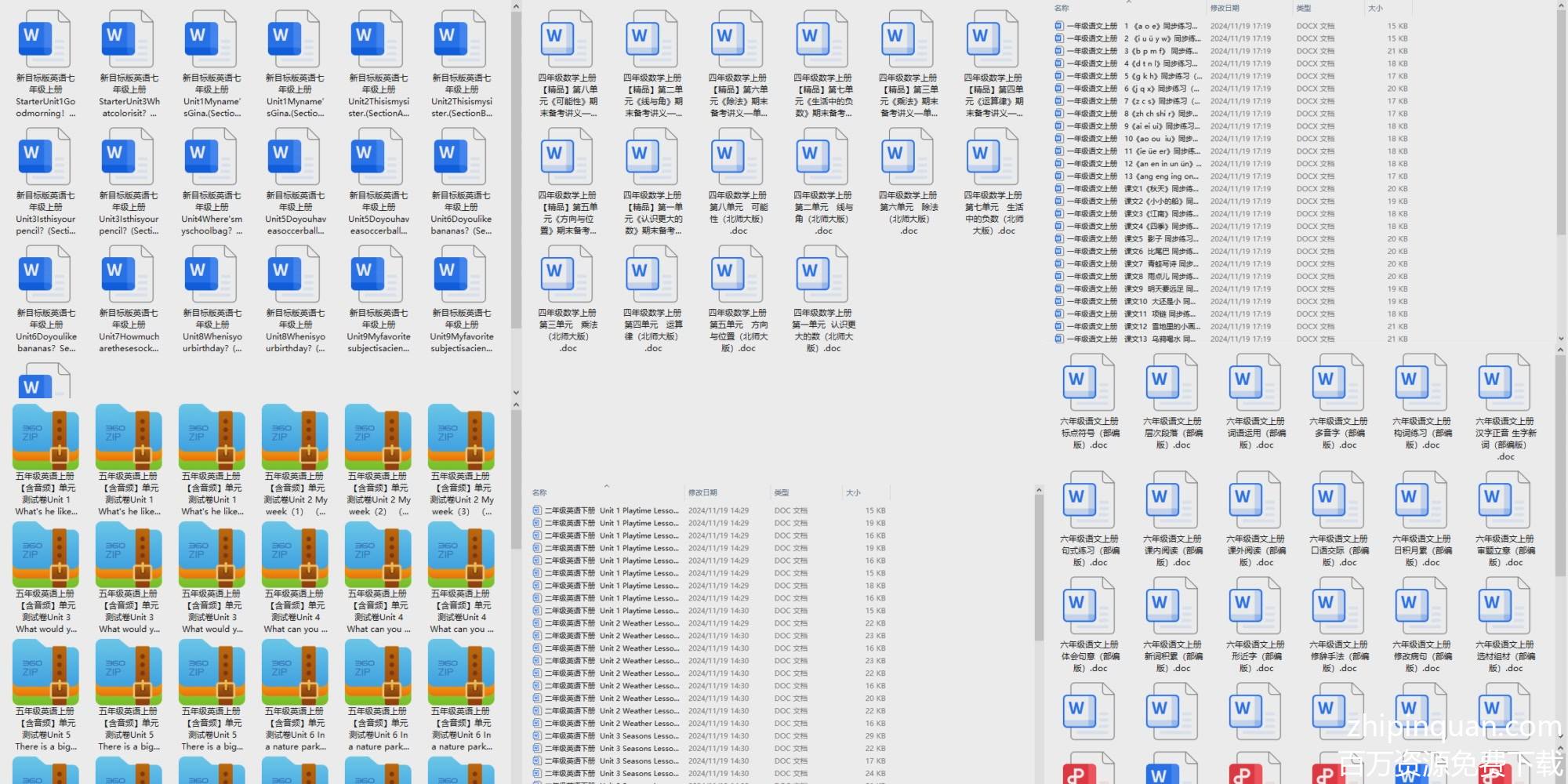Select 六年级语文上册 多音字 document icon
The image size is (1568, 784).
[x=1339, y=383]
